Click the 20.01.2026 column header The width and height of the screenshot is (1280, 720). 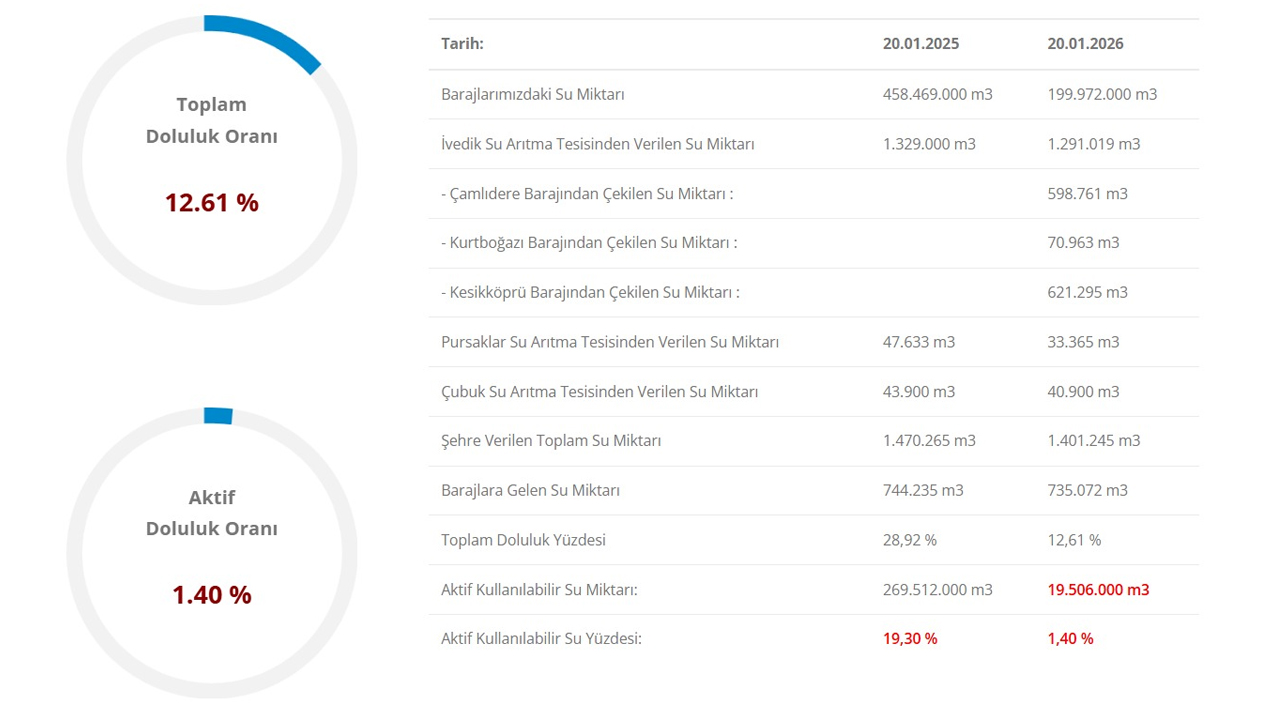(x=1085, y=44)
